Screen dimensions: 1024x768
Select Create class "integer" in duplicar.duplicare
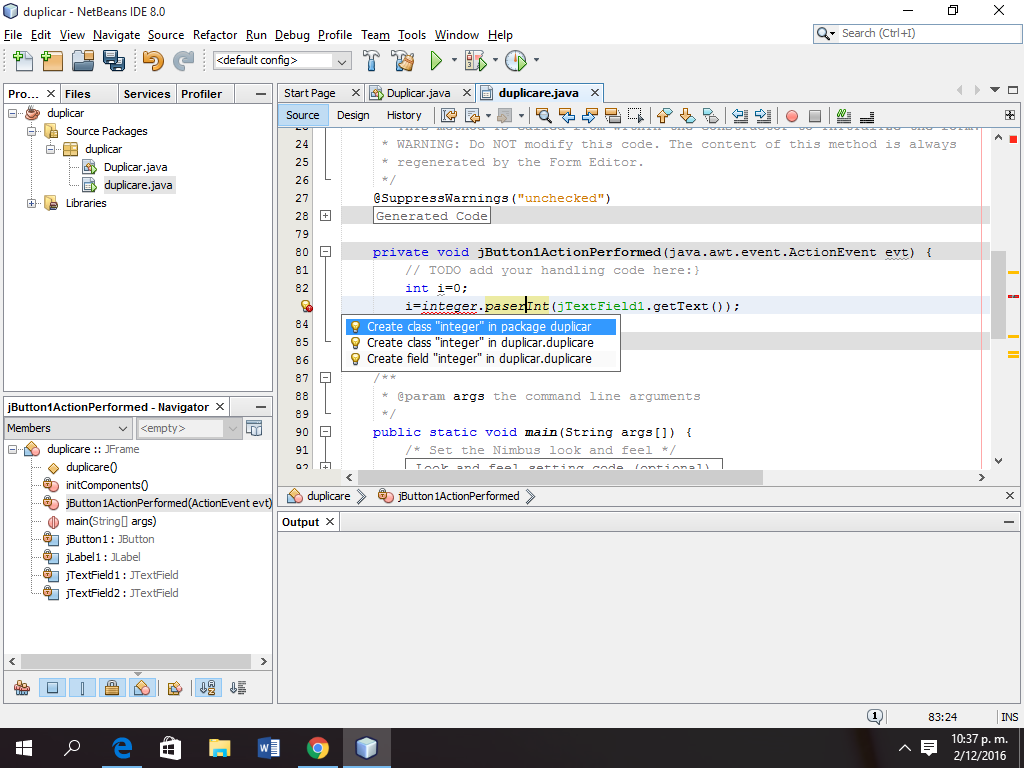[481, 343]
